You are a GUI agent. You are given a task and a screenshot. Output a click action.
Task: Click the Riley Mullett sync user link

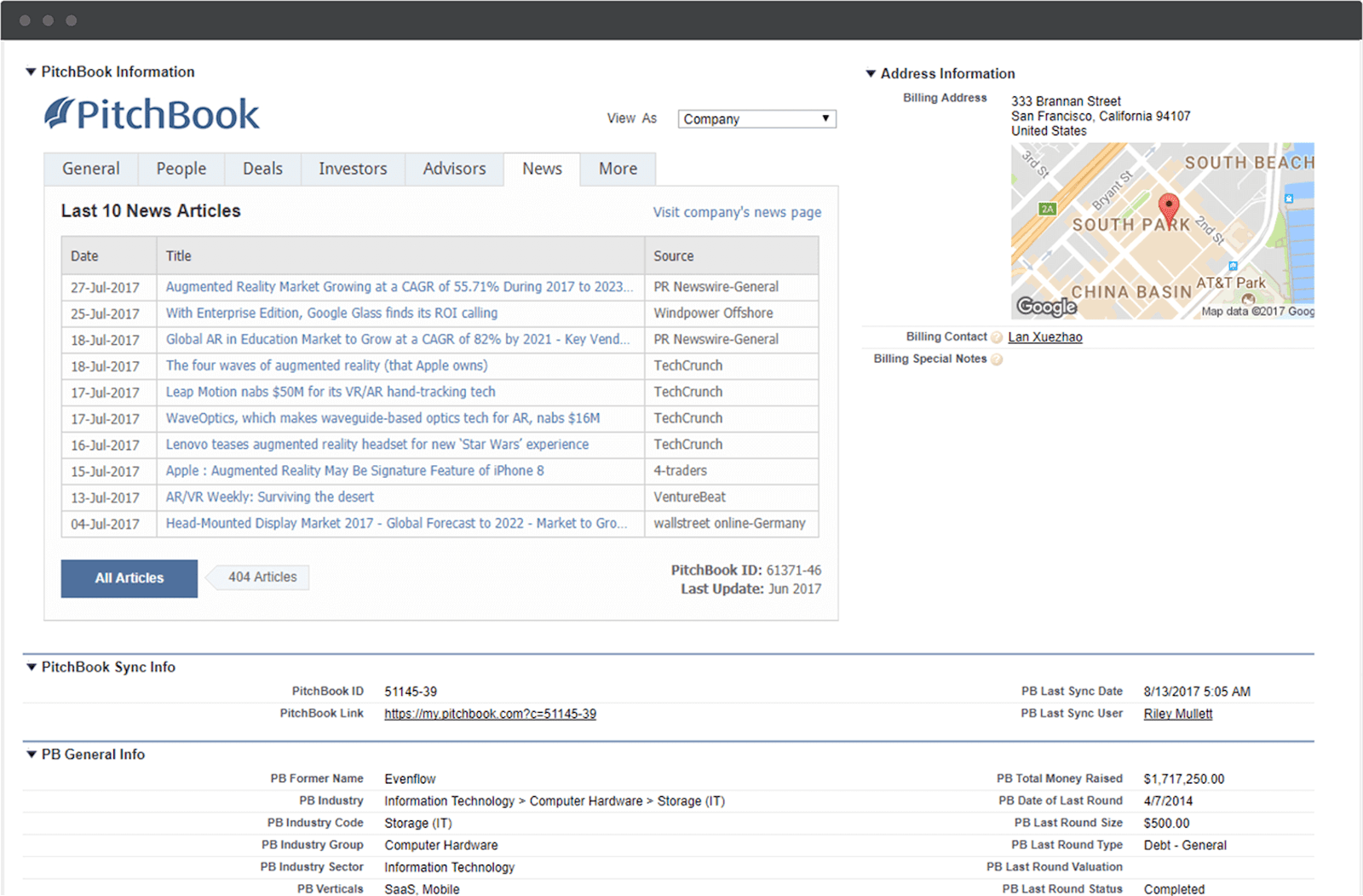pyautogui.click(x=1177, y=714)
